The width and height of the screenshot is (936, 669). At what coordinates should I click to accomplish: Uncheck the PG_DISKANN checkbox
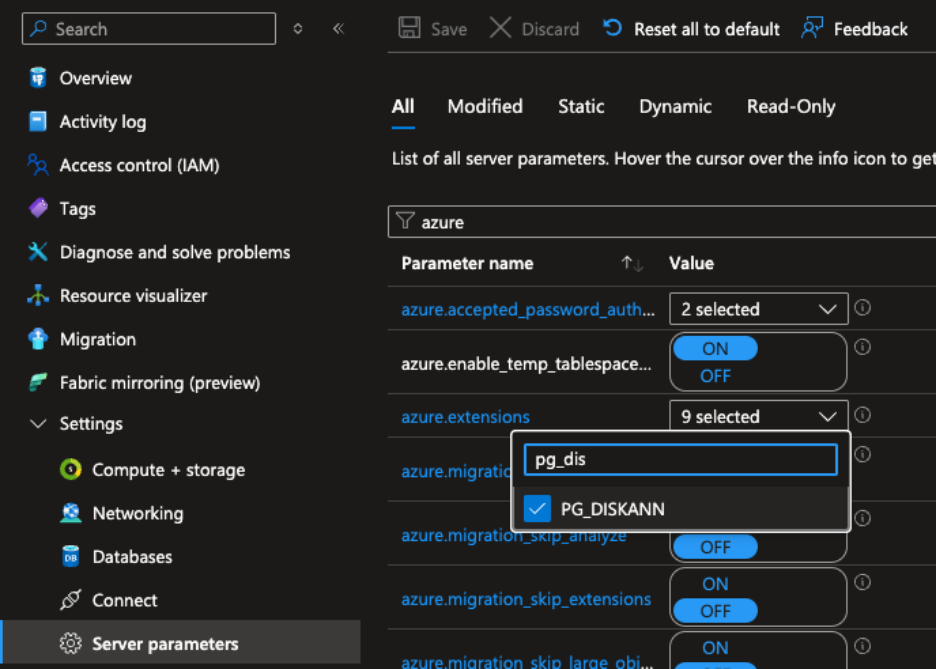click(538, 509)
